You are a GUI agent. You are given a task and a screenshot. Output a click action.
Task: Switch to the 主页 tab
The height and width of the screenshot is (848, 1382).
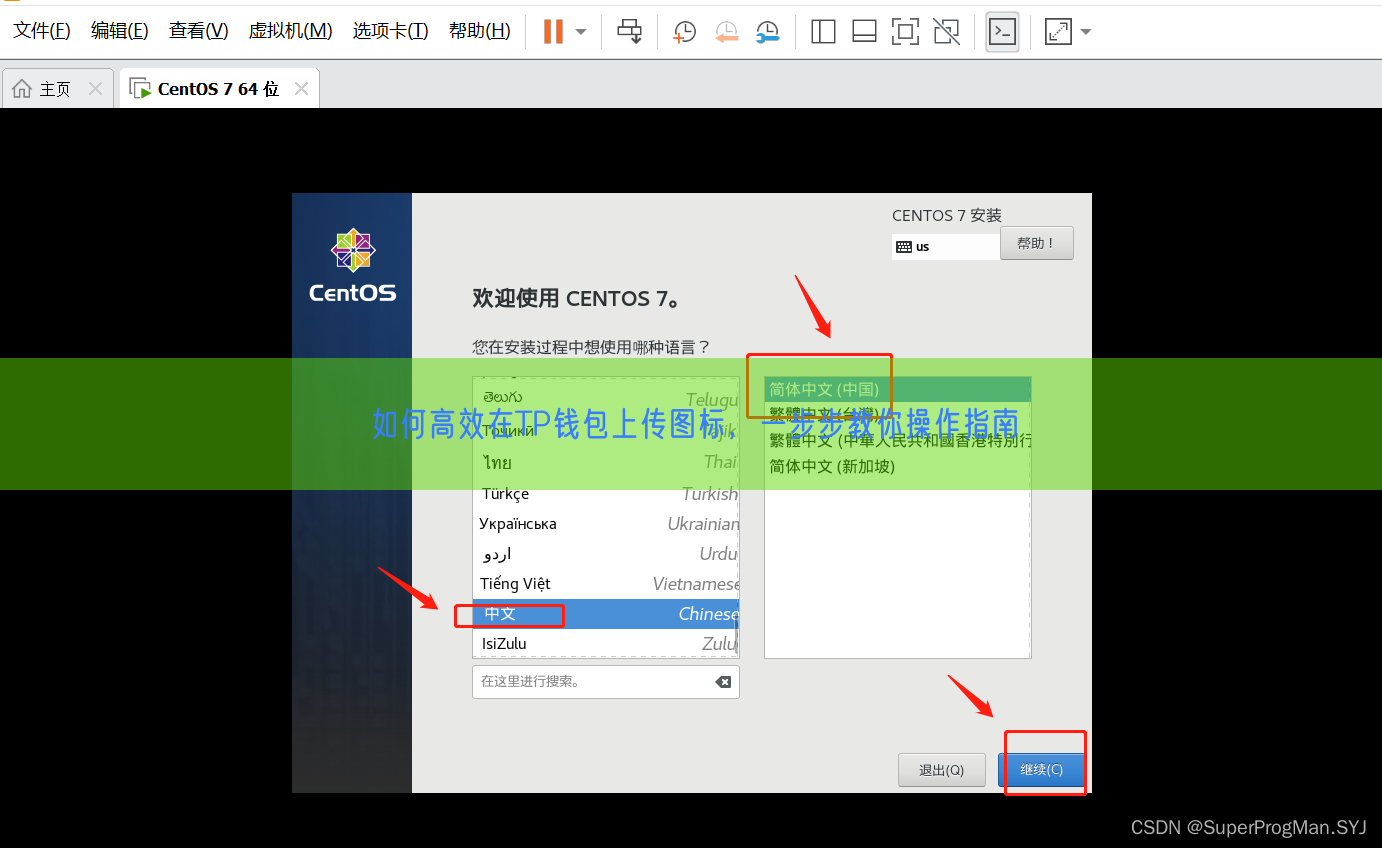tap(58, 88)
